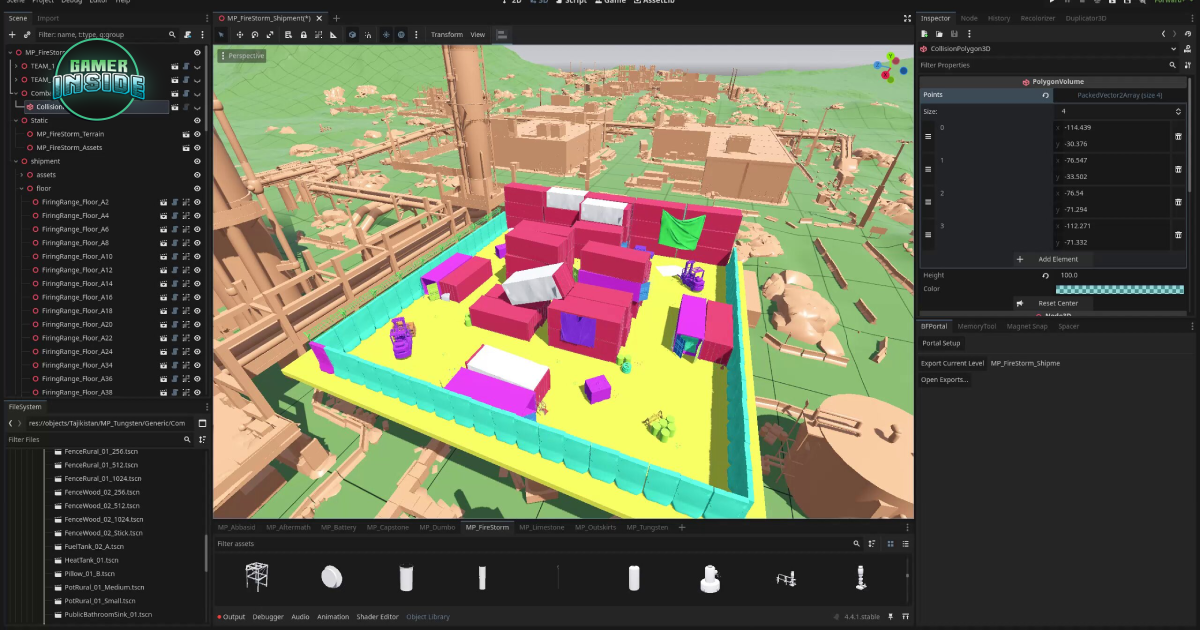This screenshot has height=630, width=1200.
Task: Click the lock selected node icon
Action: [302, 35]
